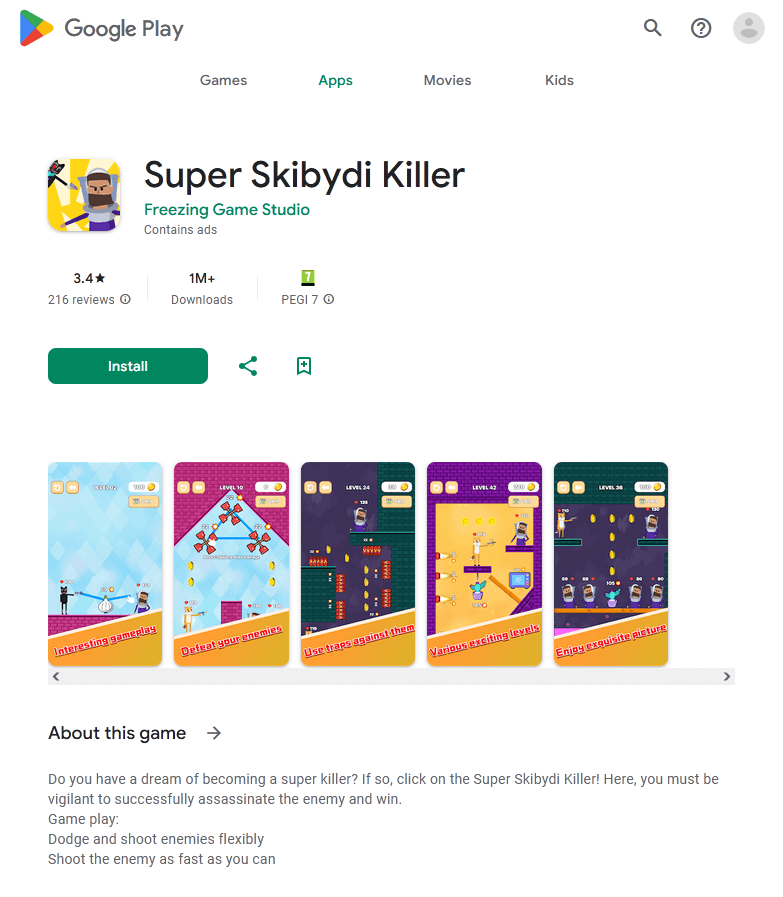The height and width of the screenshot is (897, 783).
Task: Open the Enjoy exquisite picture screenshot
Action: pyautogui.click(x=611, y=564)
